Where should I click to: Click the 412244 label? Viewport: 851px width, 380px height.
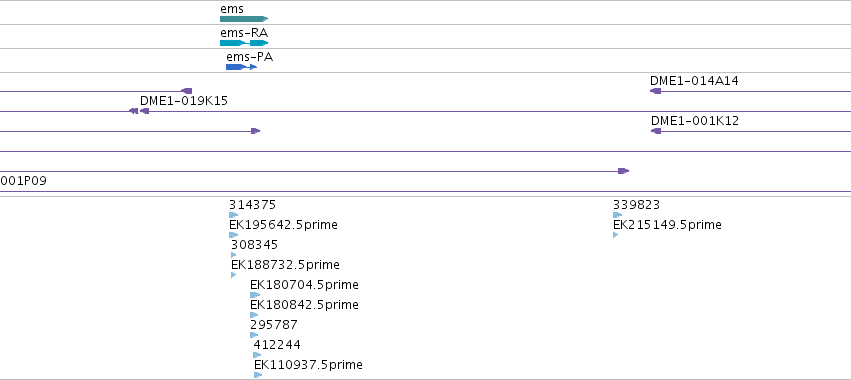point(277,345)
